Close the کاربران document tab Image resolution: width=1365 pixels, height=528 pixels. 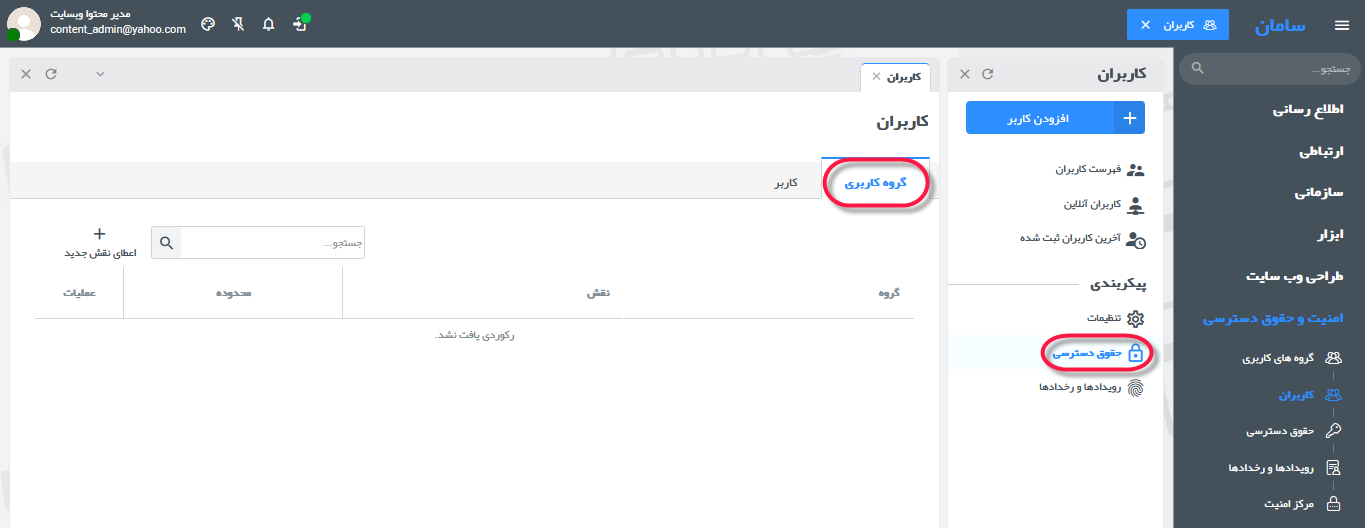coord(876,76)
